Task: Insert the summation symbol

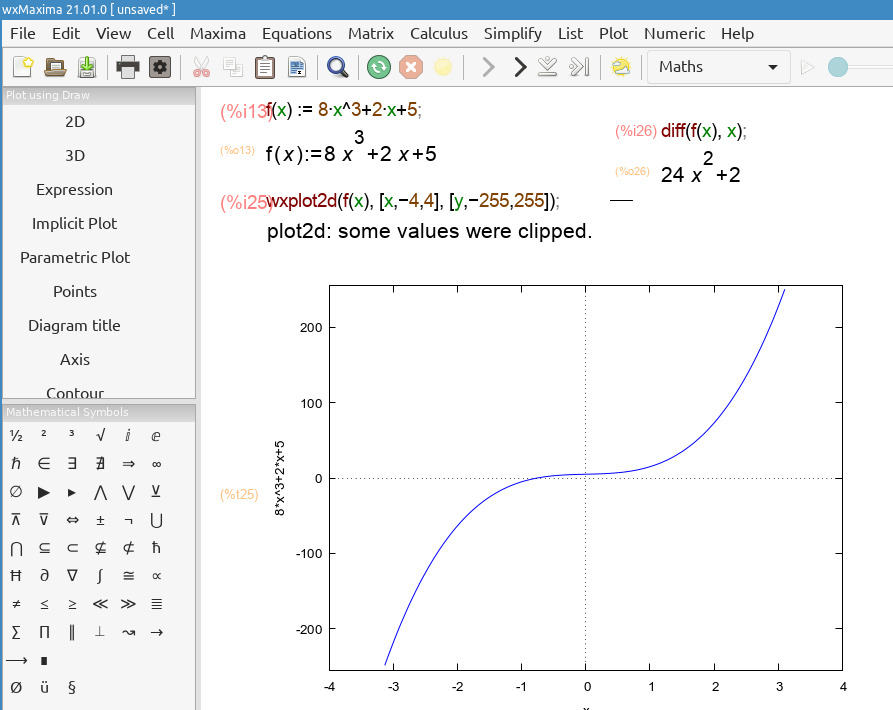Action: point(15,631)
